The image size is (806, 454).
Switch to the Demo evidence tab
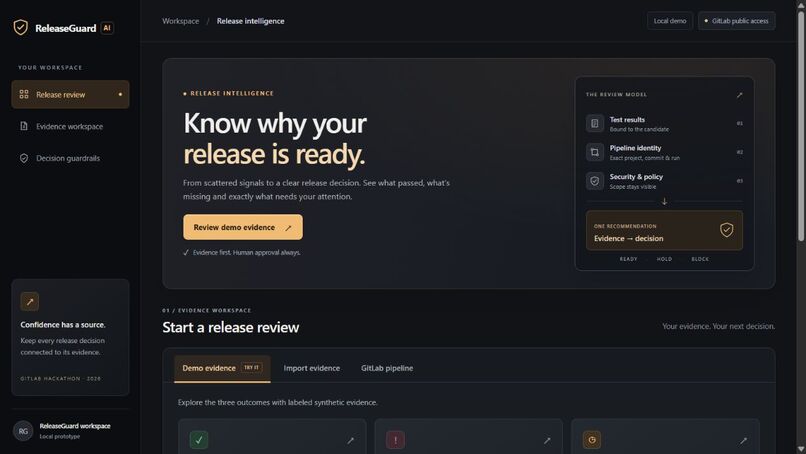tap(222, 368)
